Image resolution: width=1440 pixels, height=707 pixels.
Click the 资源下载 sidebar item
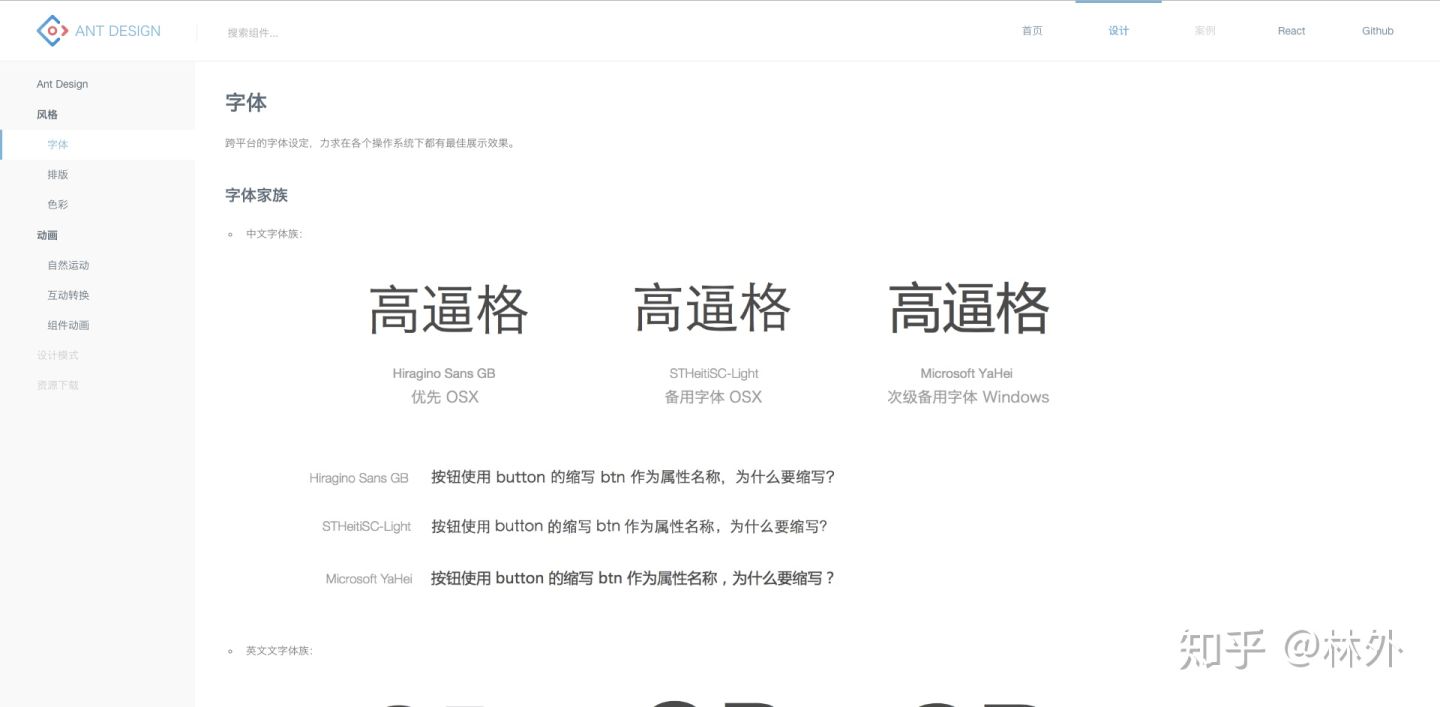click(x=57, y=386)
